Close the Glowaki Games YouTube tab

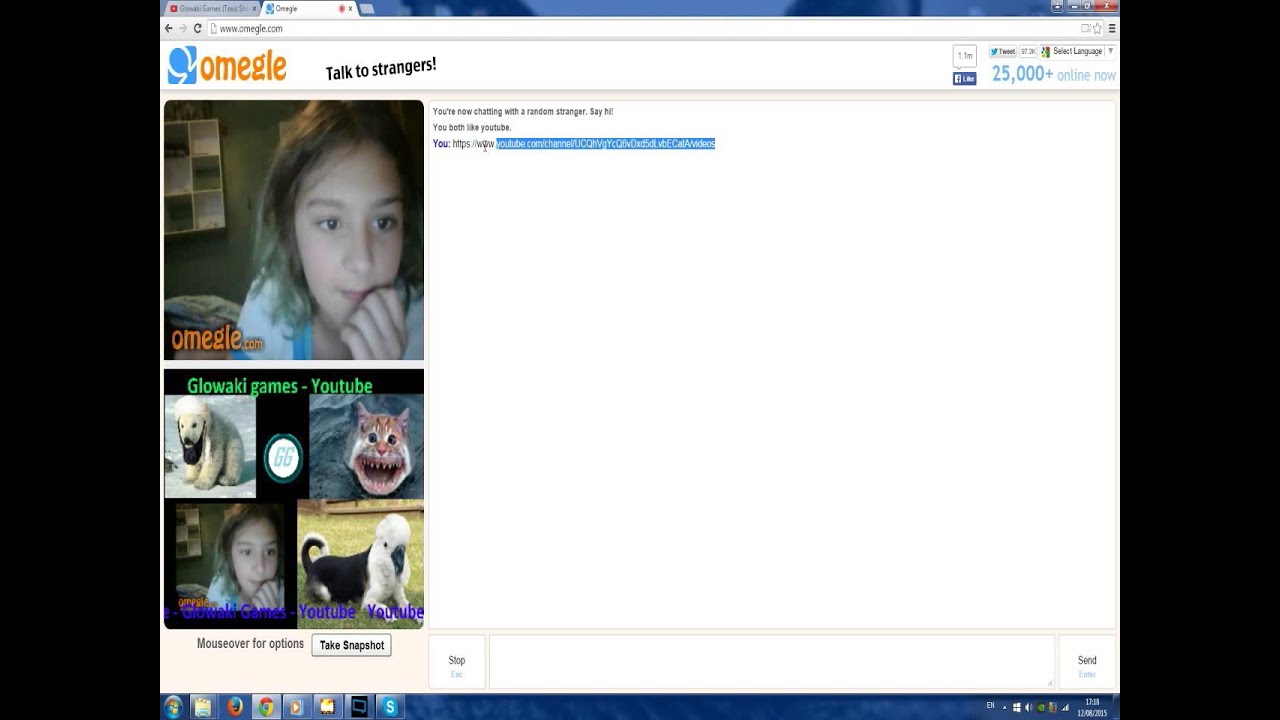coord(254,9)
